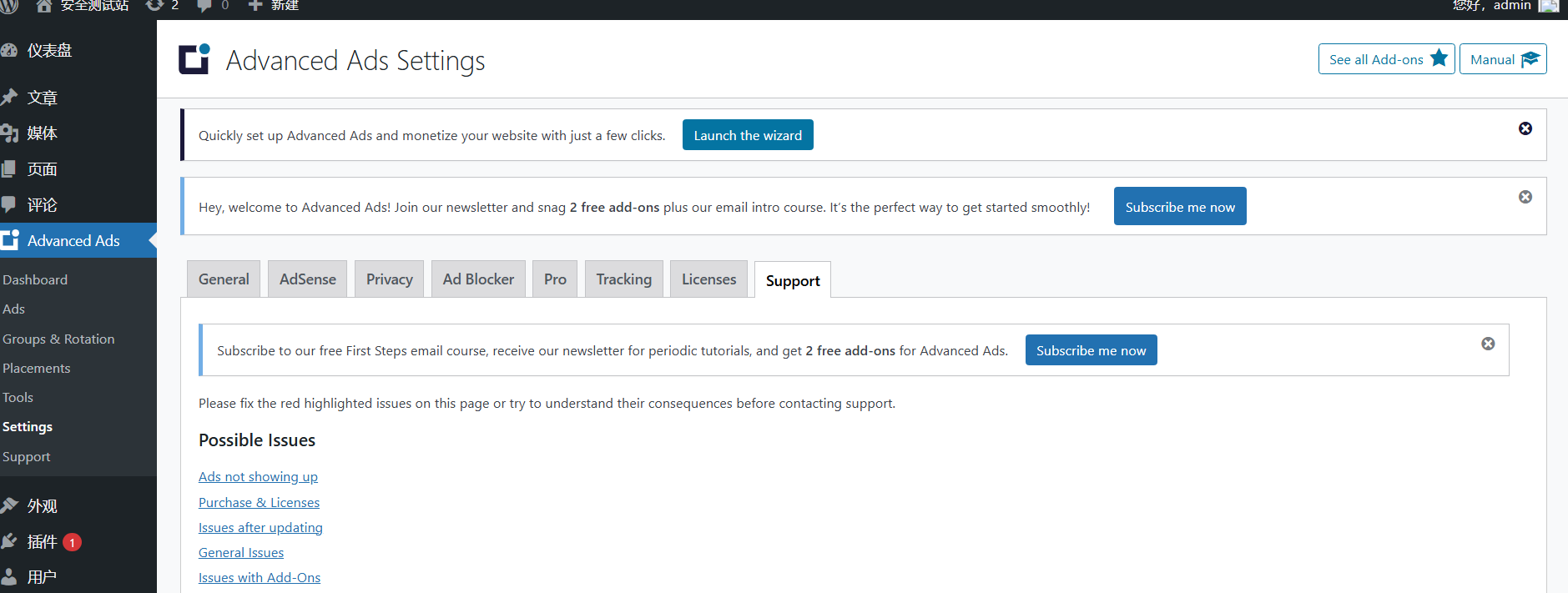Dismiss the welcome newsletter notice
The height and width of the screenshot is (593, 1568).
tap(1525, 197)
